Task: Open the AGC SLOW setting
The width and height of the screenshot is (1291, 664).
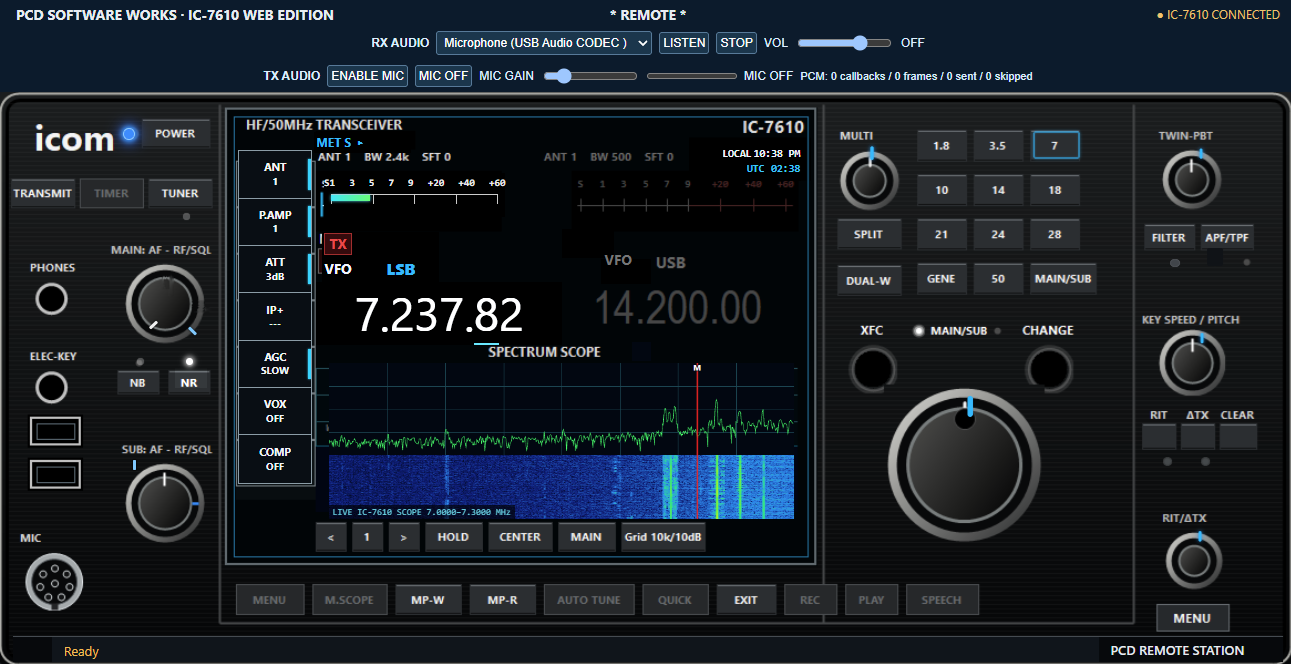Action: (x=275, y=364)
